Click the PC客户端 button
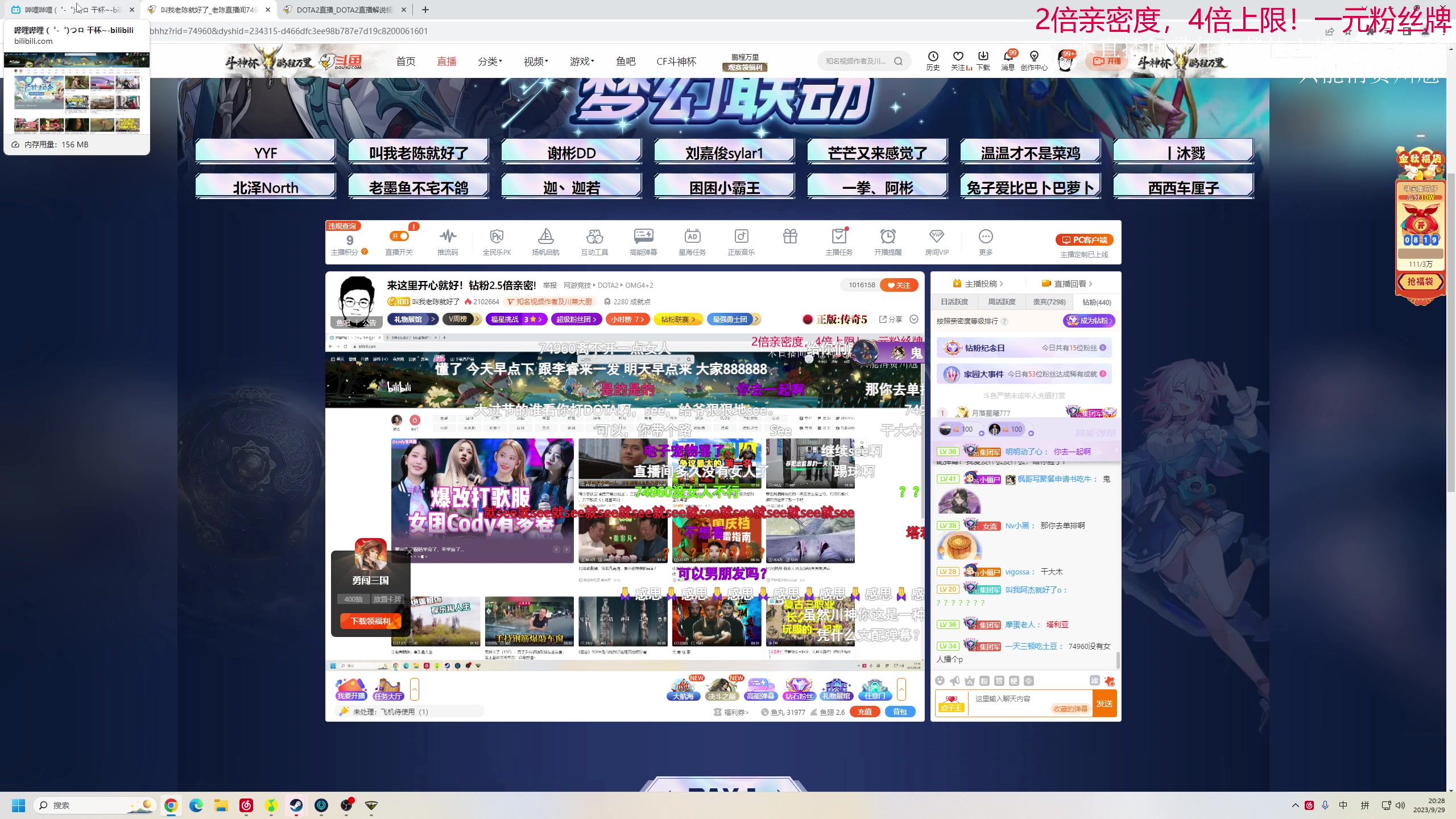Image resolution: width=1456 pixels, height=819 pixels. pyautogui.click(x=1084, y=240)
